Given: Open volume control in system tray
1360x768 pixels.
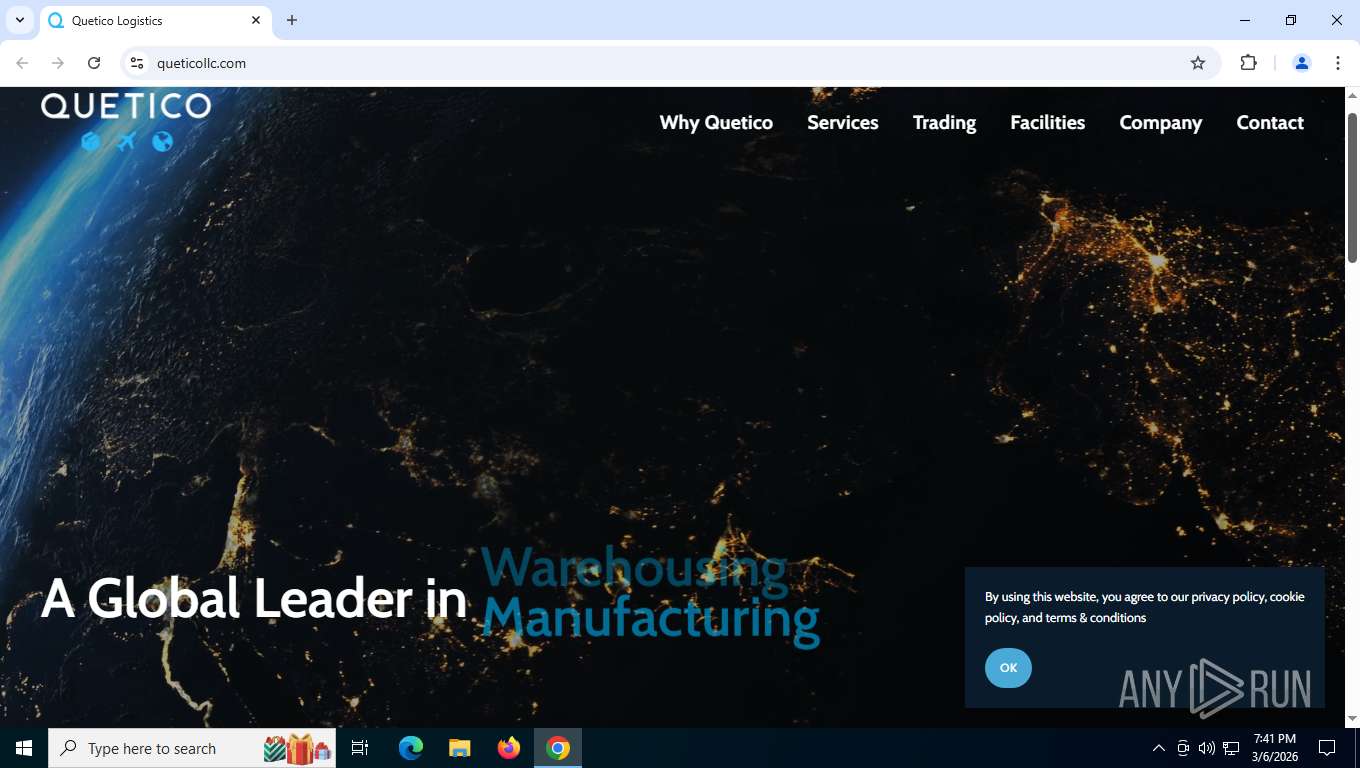Looking at the screenshot, I should 1207,748.
